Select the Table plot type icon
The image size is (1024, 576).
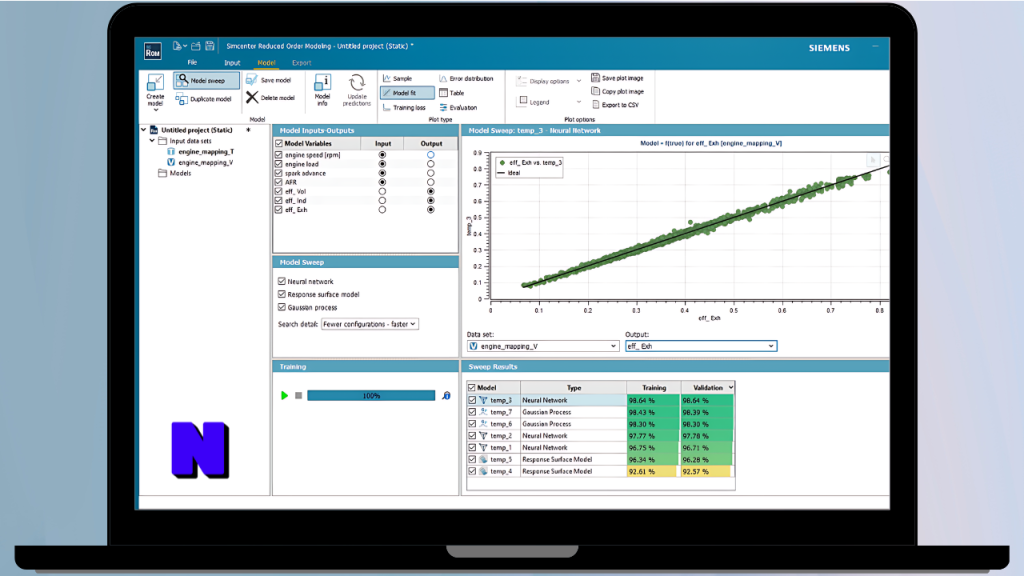click(443, 93)
